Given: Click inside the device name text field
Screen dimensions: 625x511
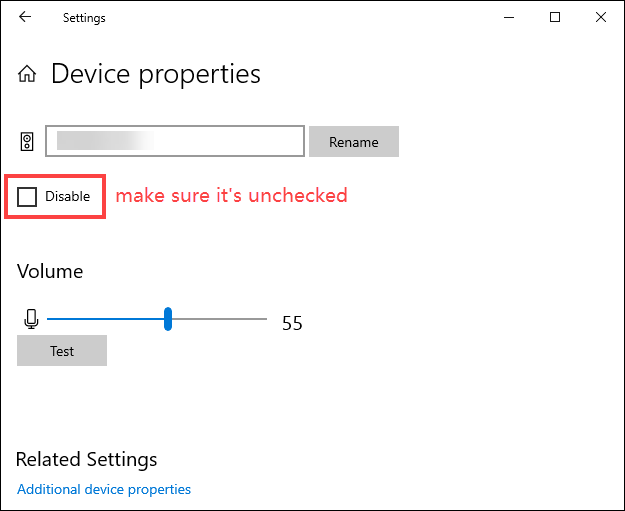Looking at the screenshot, I should (x=175, y=141).
